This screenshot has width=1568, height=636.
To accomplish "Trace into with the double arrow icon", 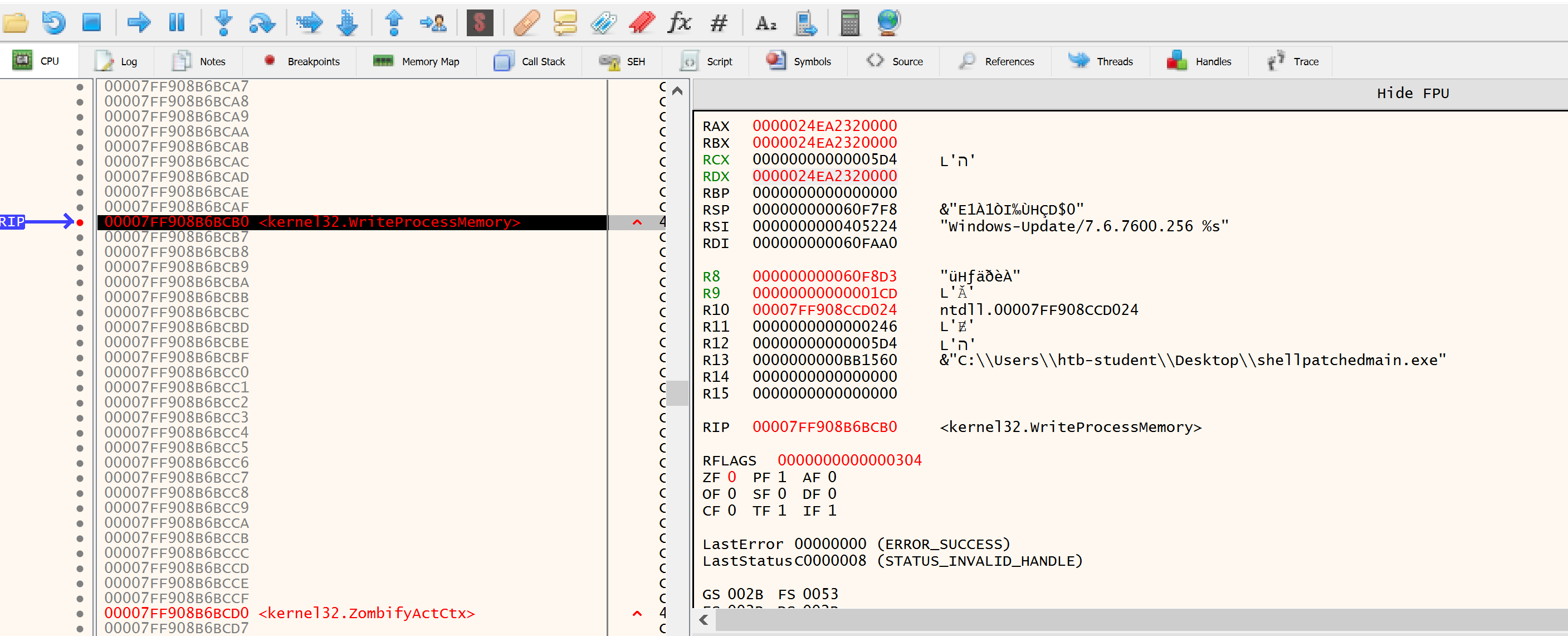I will 309,23.
